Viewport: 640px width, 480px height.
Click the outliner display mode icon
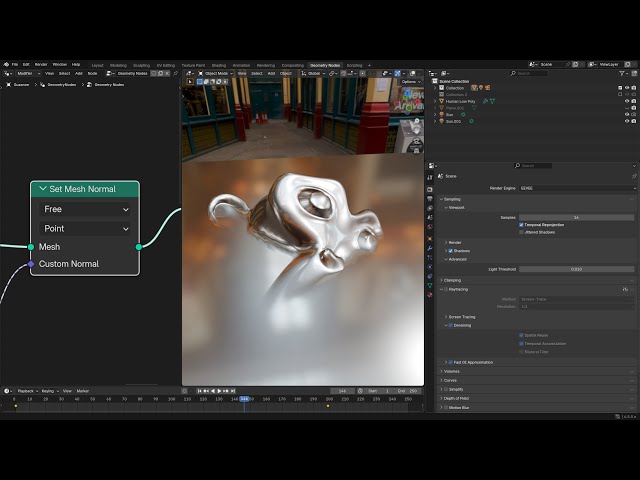445,73
